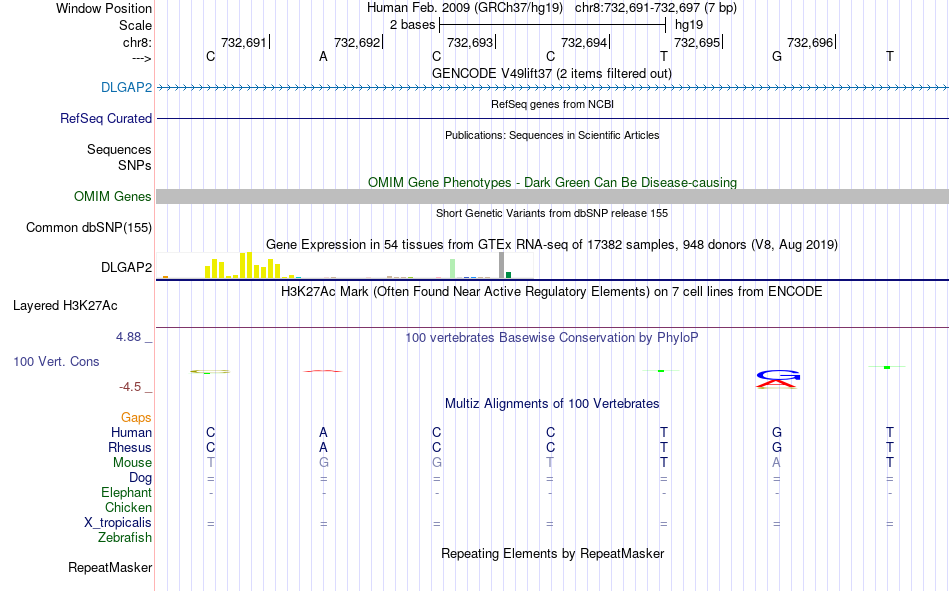Click the OMIM Gene Phenotypes title text

click(x=552, y=182)
